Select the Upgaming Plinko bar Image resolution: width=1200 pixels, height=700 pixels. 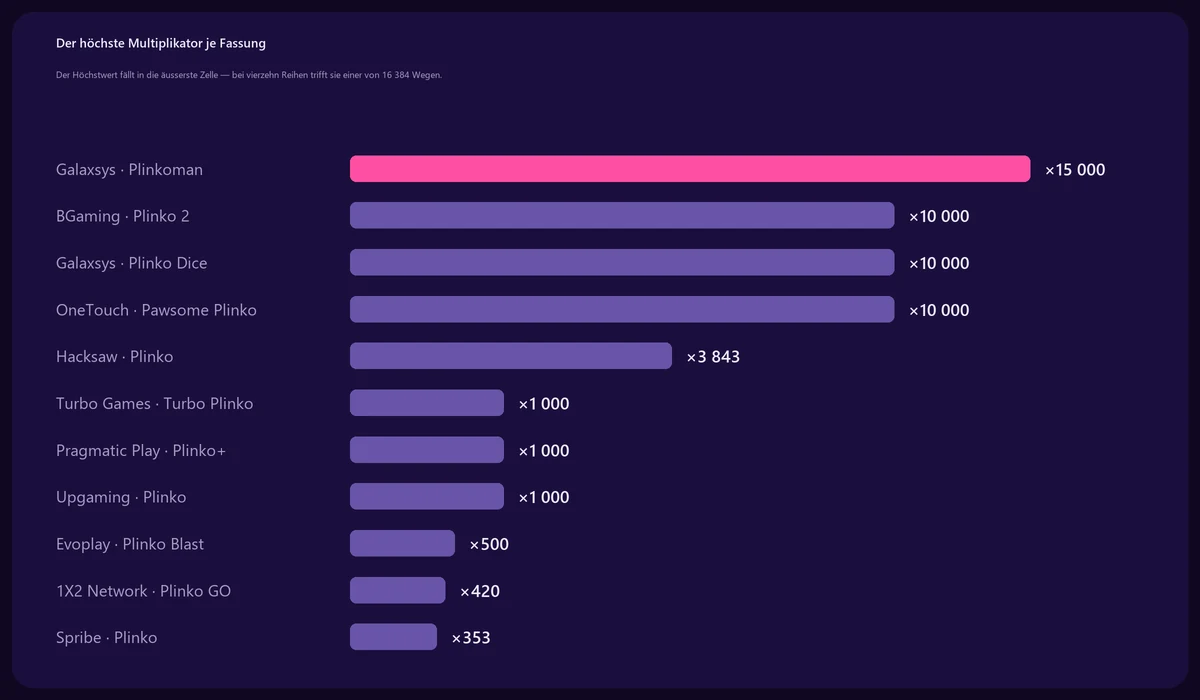pos(427,497)
